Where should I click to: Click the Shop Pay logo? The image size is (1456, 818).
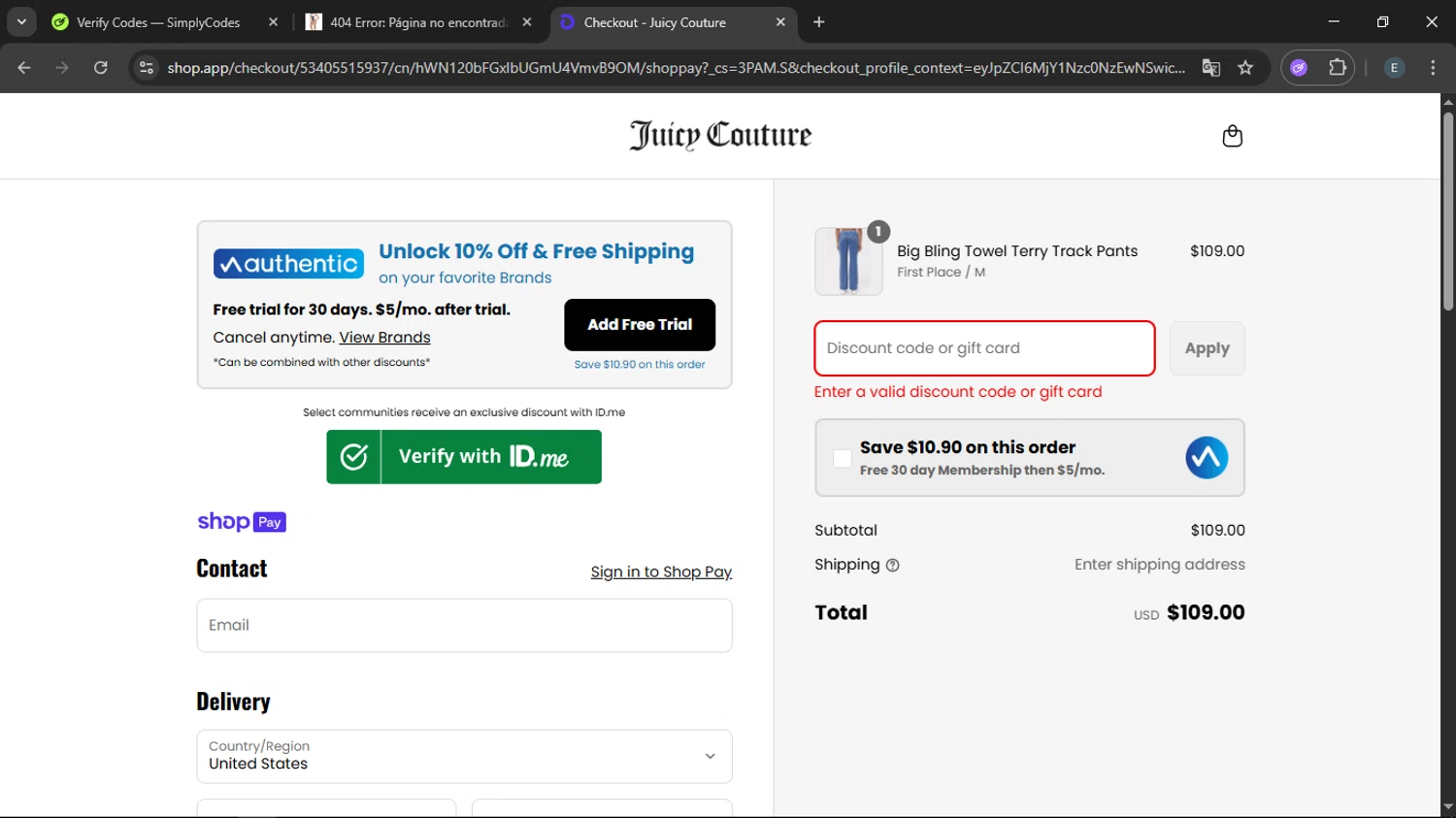pyautogui.click(x=242, y=522)
